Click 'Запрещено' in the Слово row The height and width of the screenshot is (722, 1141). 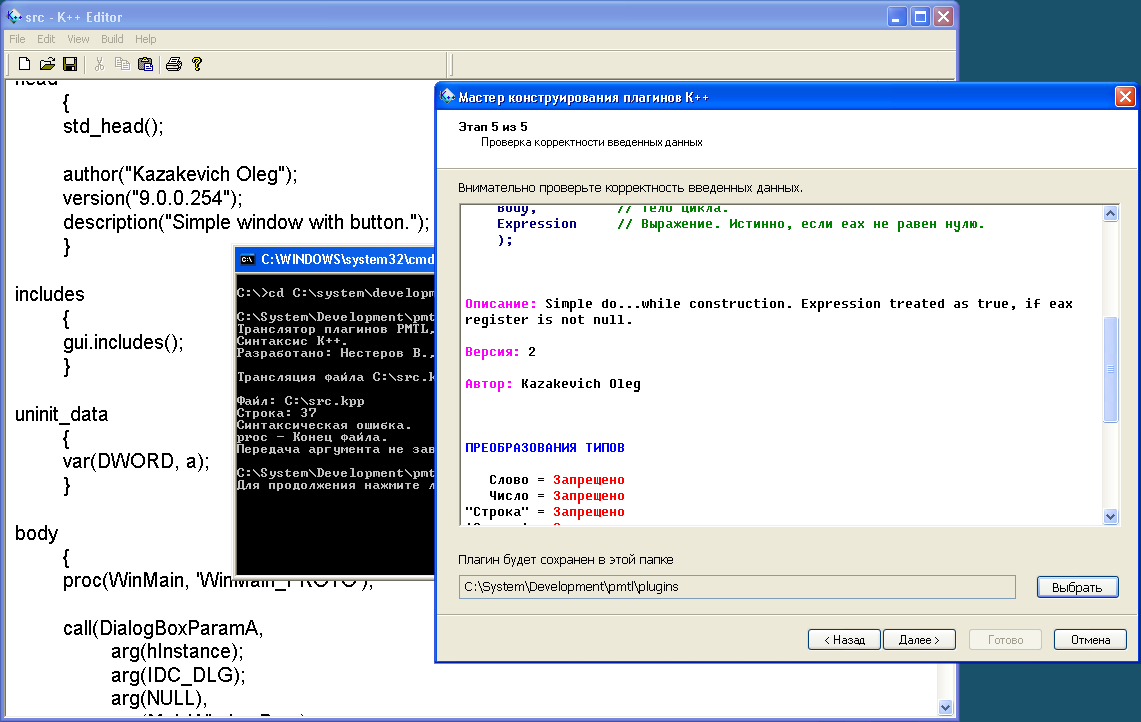click(589, 480)
